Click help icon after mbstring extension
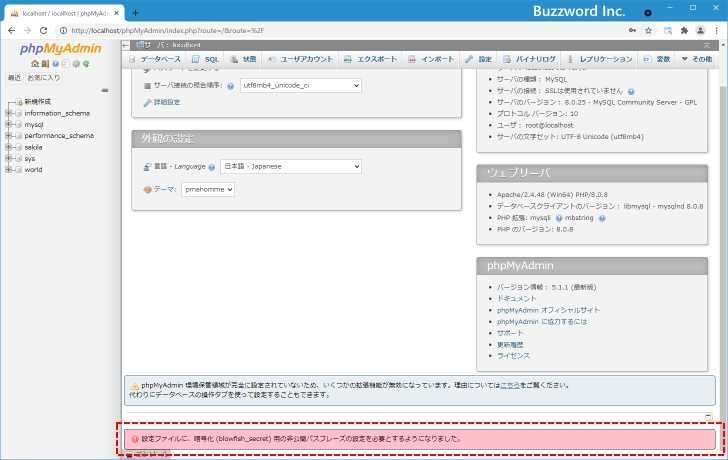 (602, 218)
